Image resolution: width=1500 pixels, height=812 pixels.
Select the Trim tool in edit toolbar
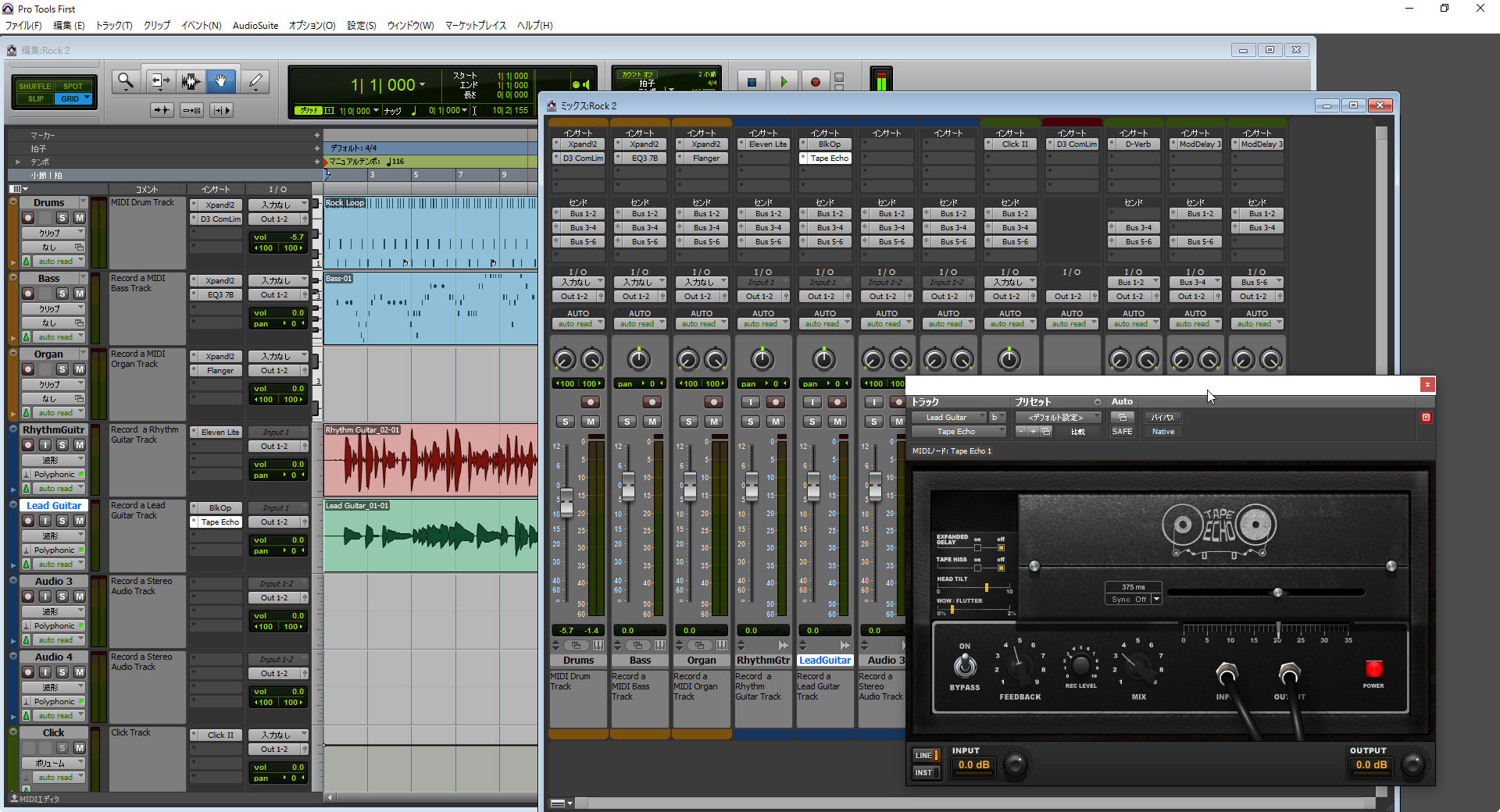pyautogui.click(x=159, y=81)
